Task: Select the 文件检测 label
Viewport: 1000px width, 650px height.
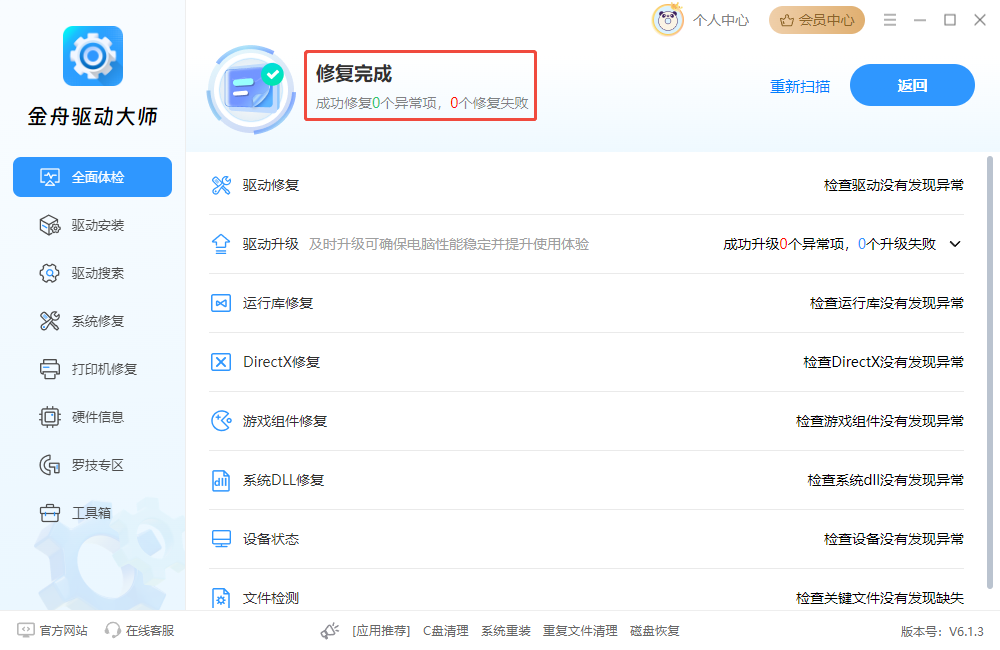Action: coord(271,598)
